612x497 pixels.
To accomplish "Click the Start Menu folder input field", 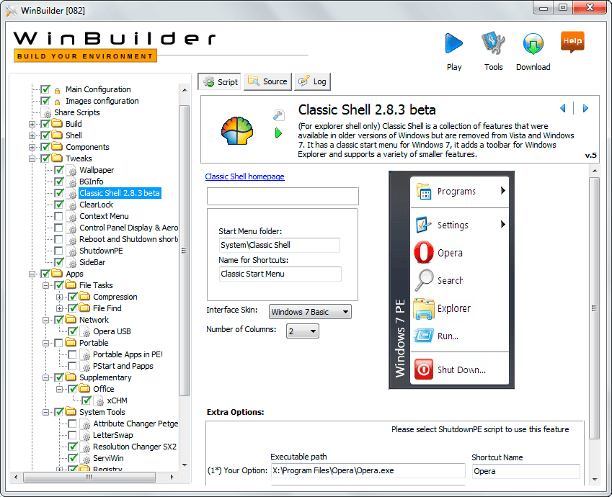I will (279, 245).
